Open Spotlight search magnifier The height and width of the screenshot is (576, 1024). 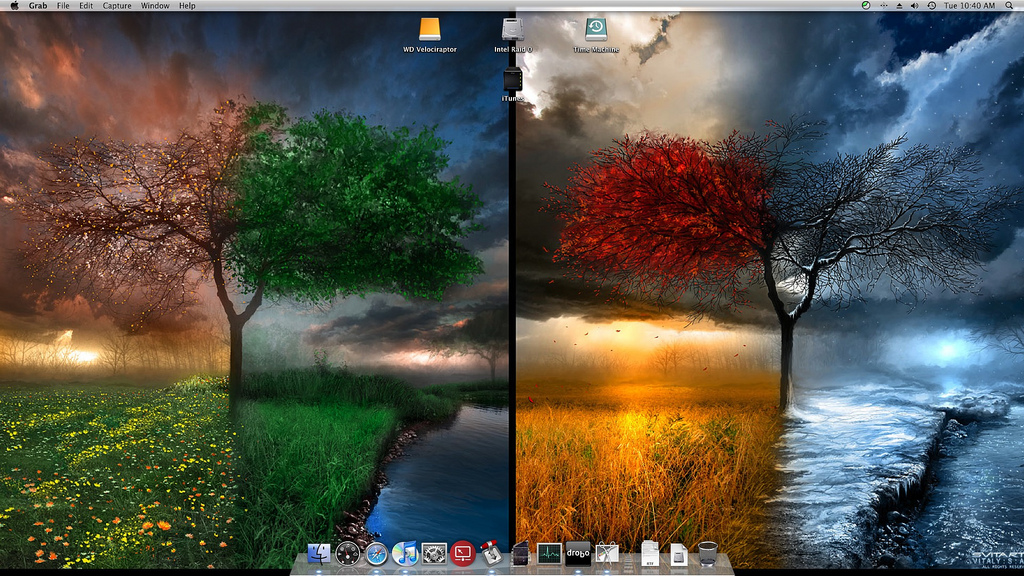(1009, 5)
